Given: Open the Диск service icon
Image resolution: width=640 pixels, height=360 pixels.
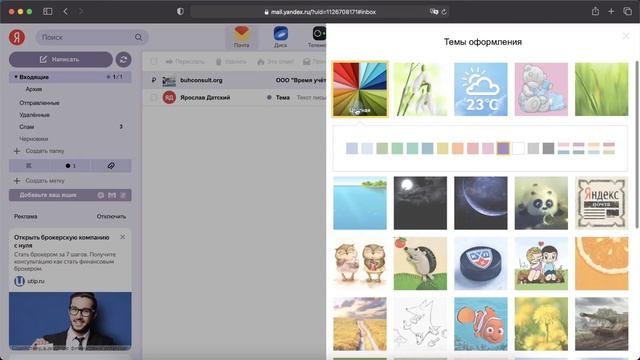Looking at the screenshot, I should click(x=280, y=37).
